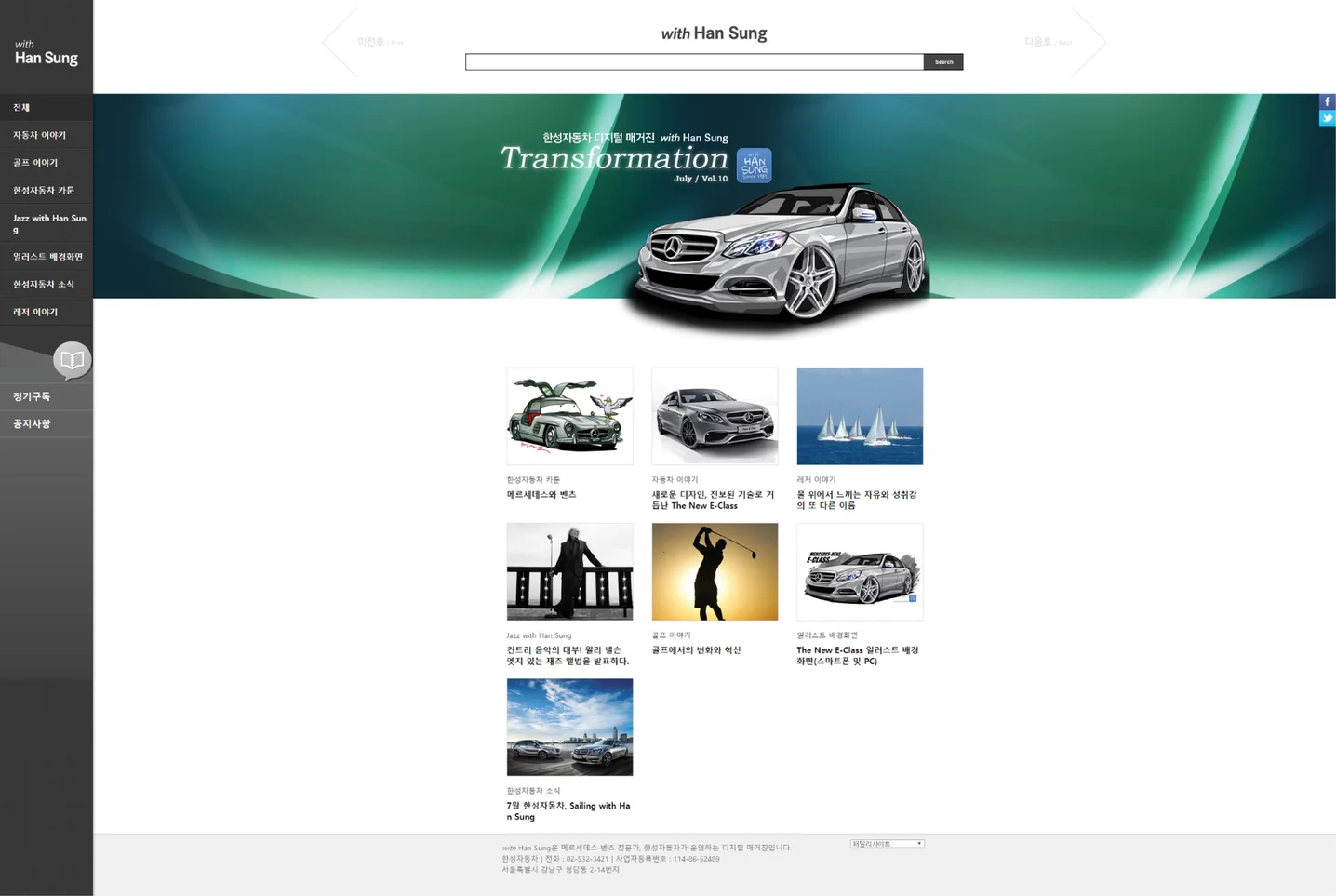Click category label 골프 이야기 under golfer image
This screenshot has width=1336, height=896.
tap(671, 635)
